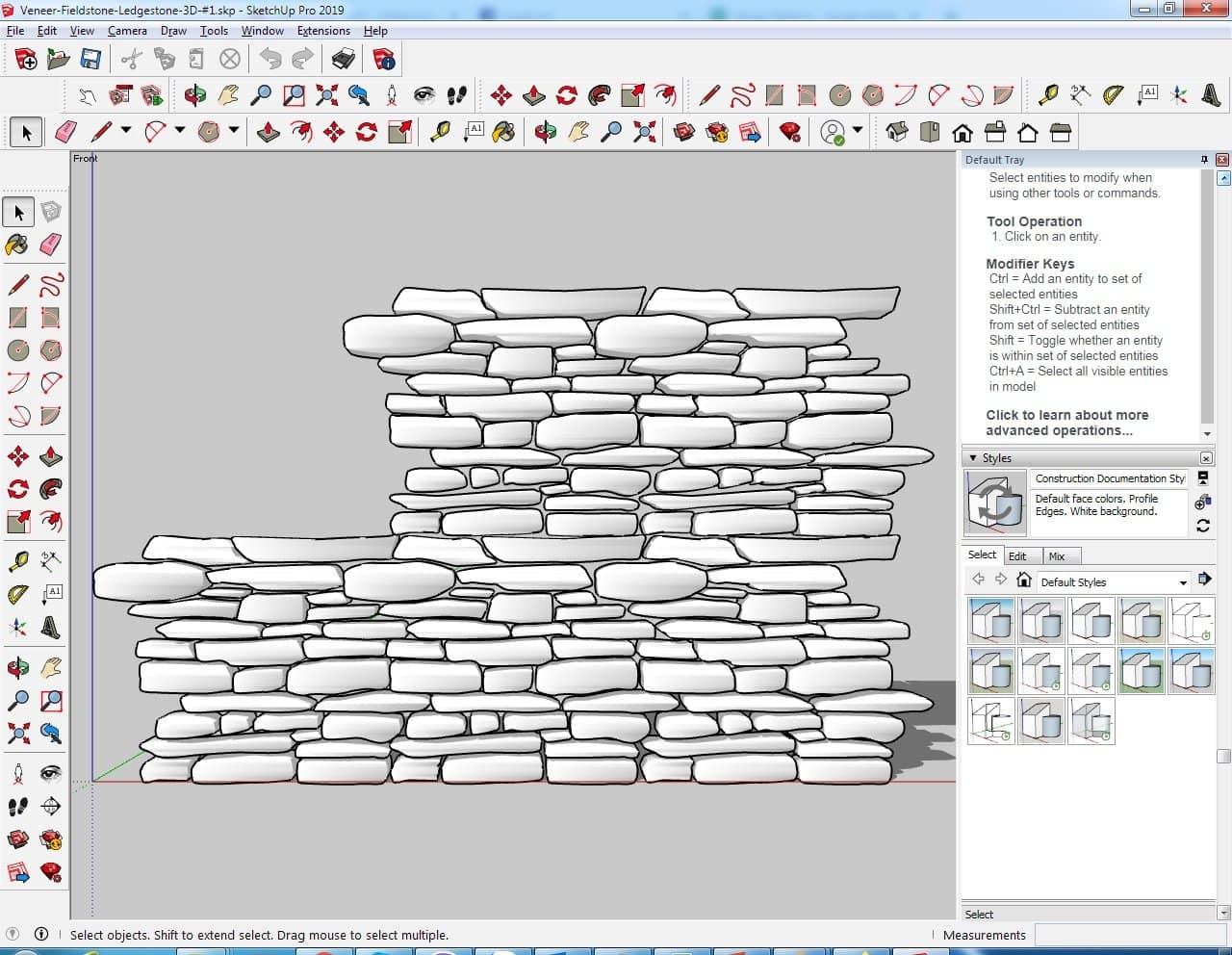Open the Default Styles collection dropdown
Image resolution: width=1232 pixels, height=955 pixels.
click(x=1183, y=582)
